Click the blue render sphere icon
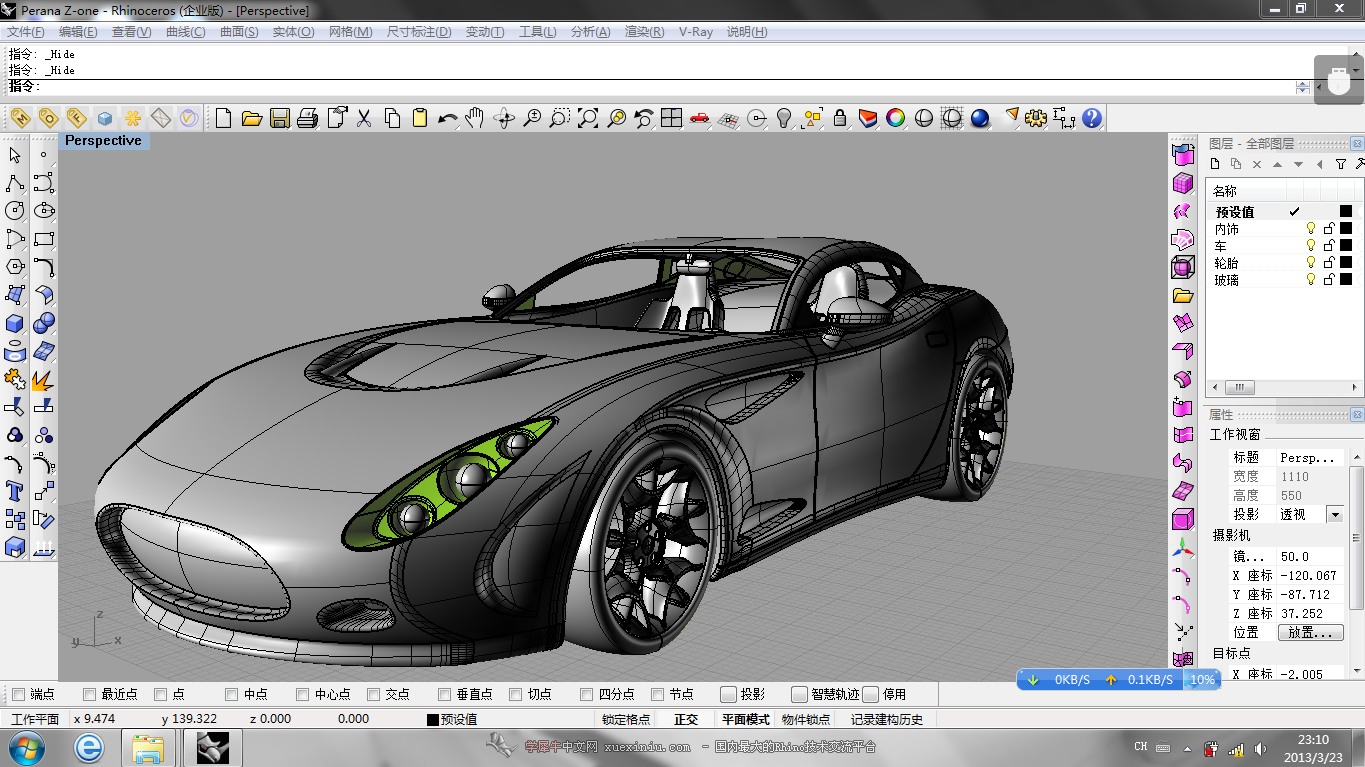The image size is (1365, 767). pyautogui.click(x=980, y=118)
